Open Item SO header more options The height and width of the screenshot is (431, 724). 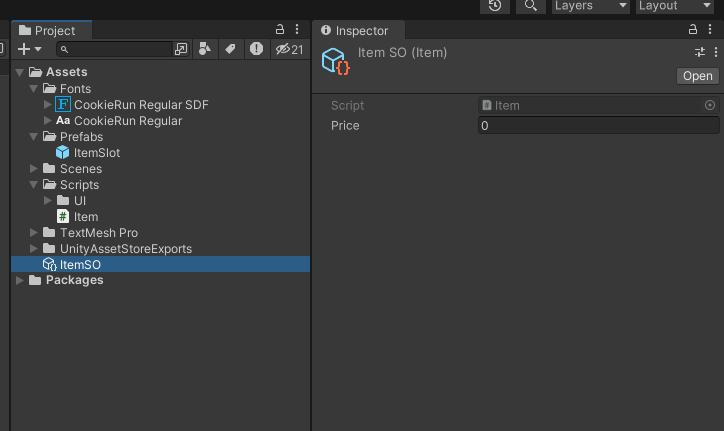click(716, 52)
